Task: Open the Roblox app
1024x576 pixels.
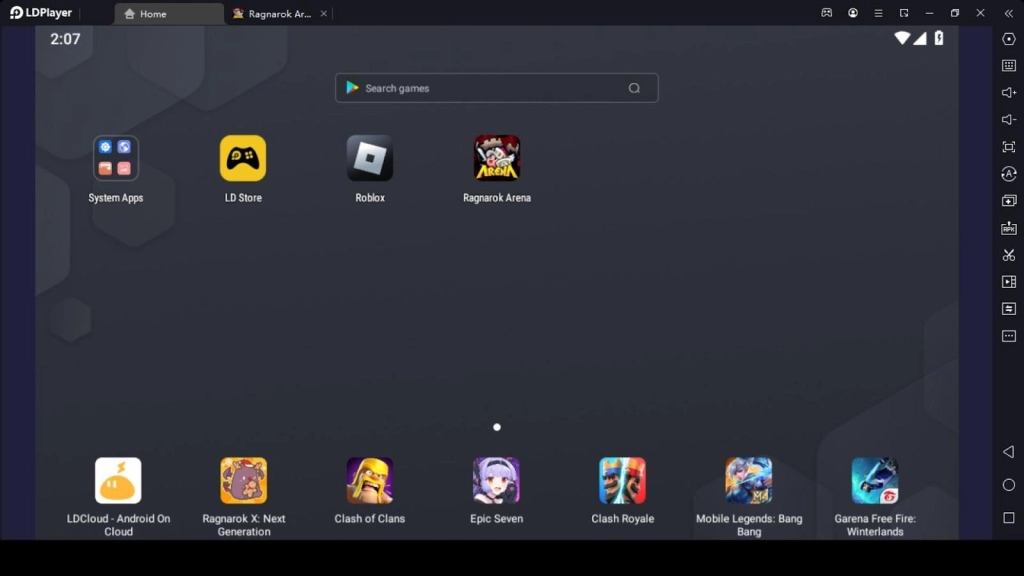Action: (x=369, y=158)
